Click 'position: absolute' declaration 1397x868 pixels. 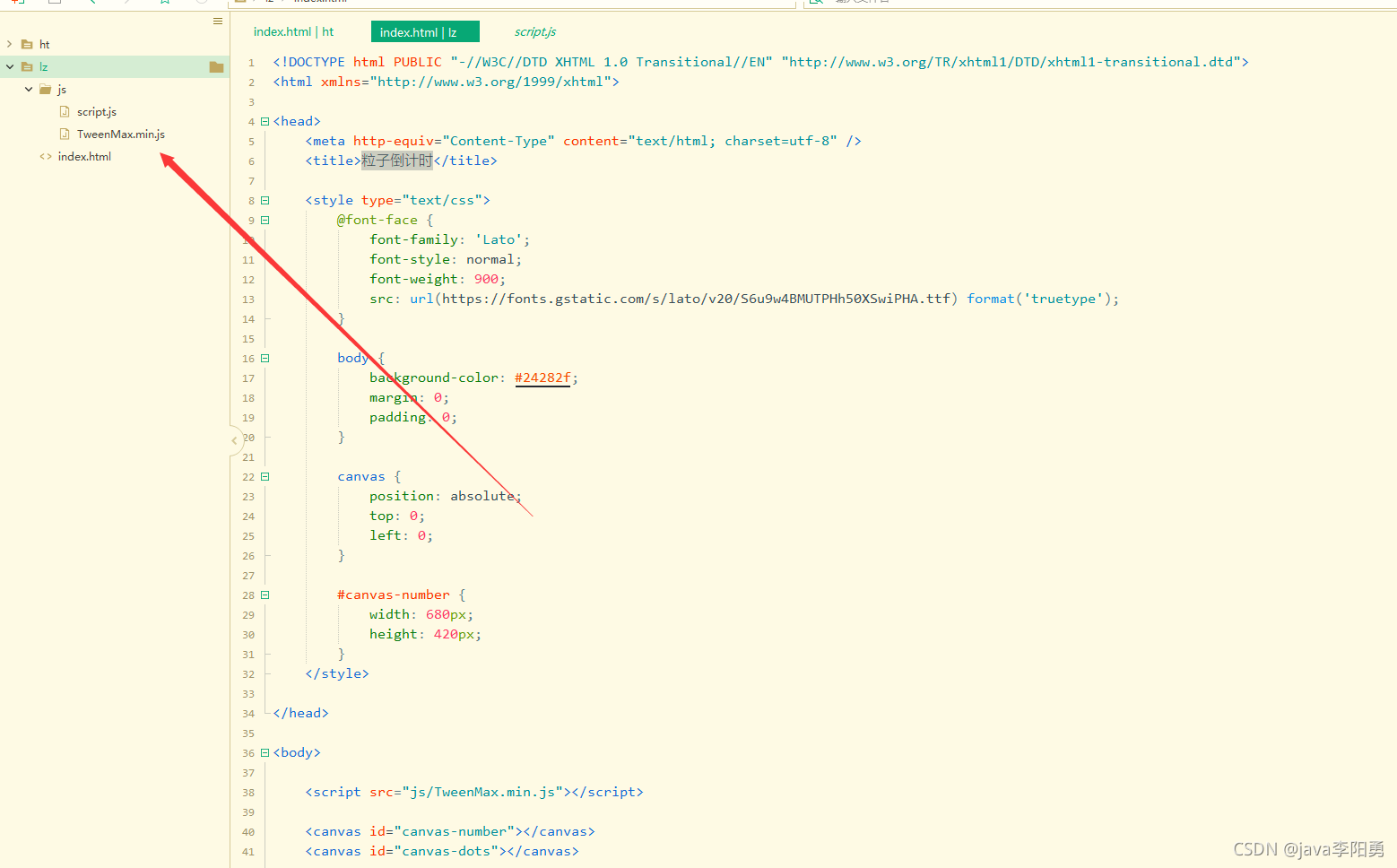tap(445, 496)
